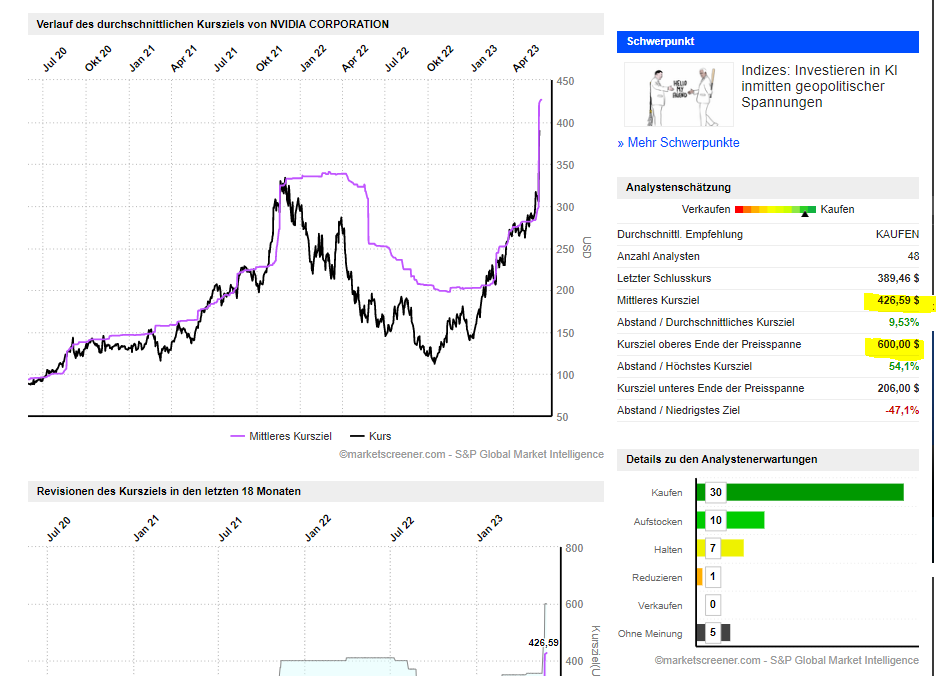Screen dimensions: 936x676
Task: Click the 426,59 label in the revisions chart
Action: [543, 643]
